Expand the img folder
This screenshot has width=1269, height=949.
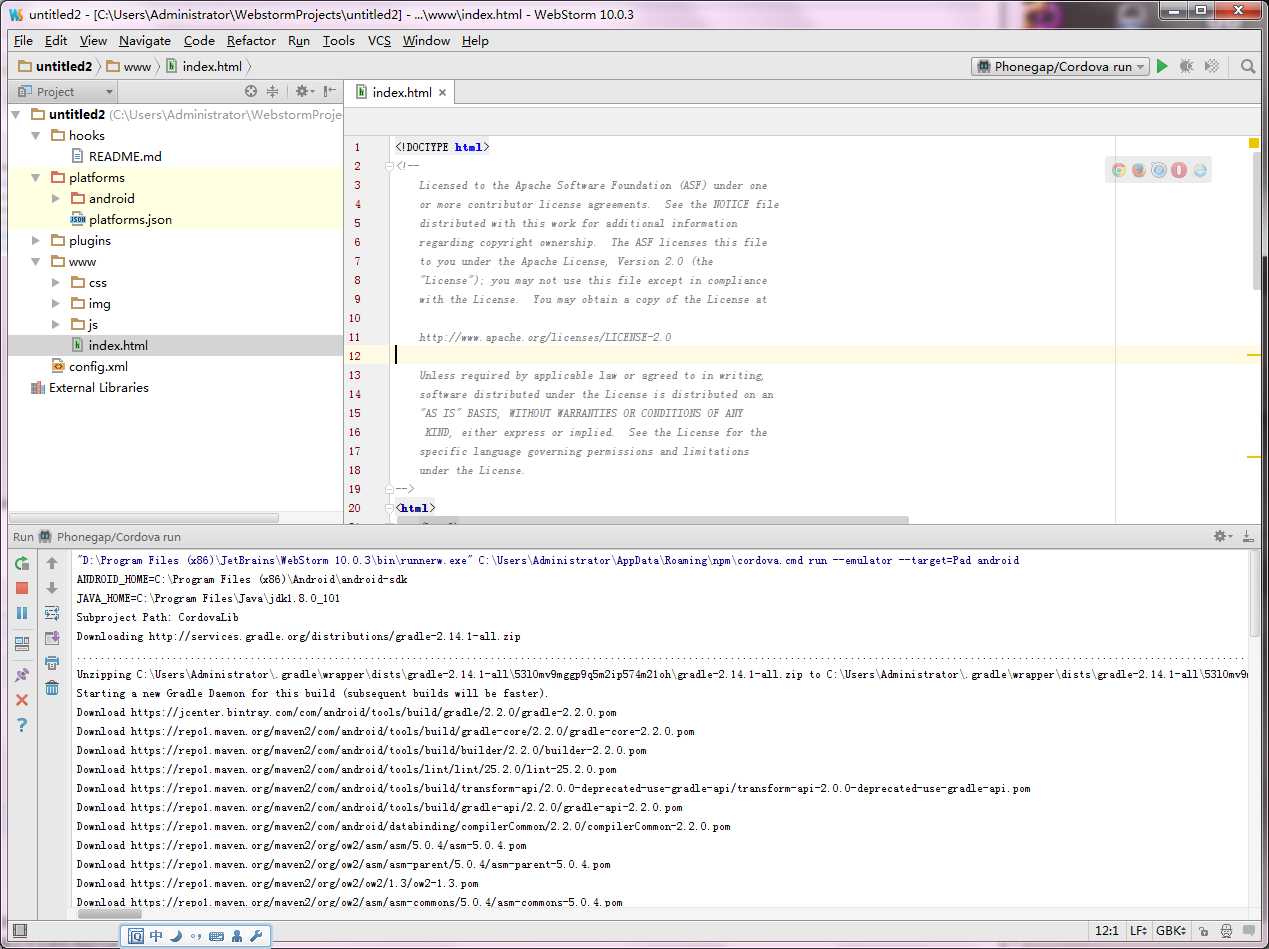(x=56, y=304)
